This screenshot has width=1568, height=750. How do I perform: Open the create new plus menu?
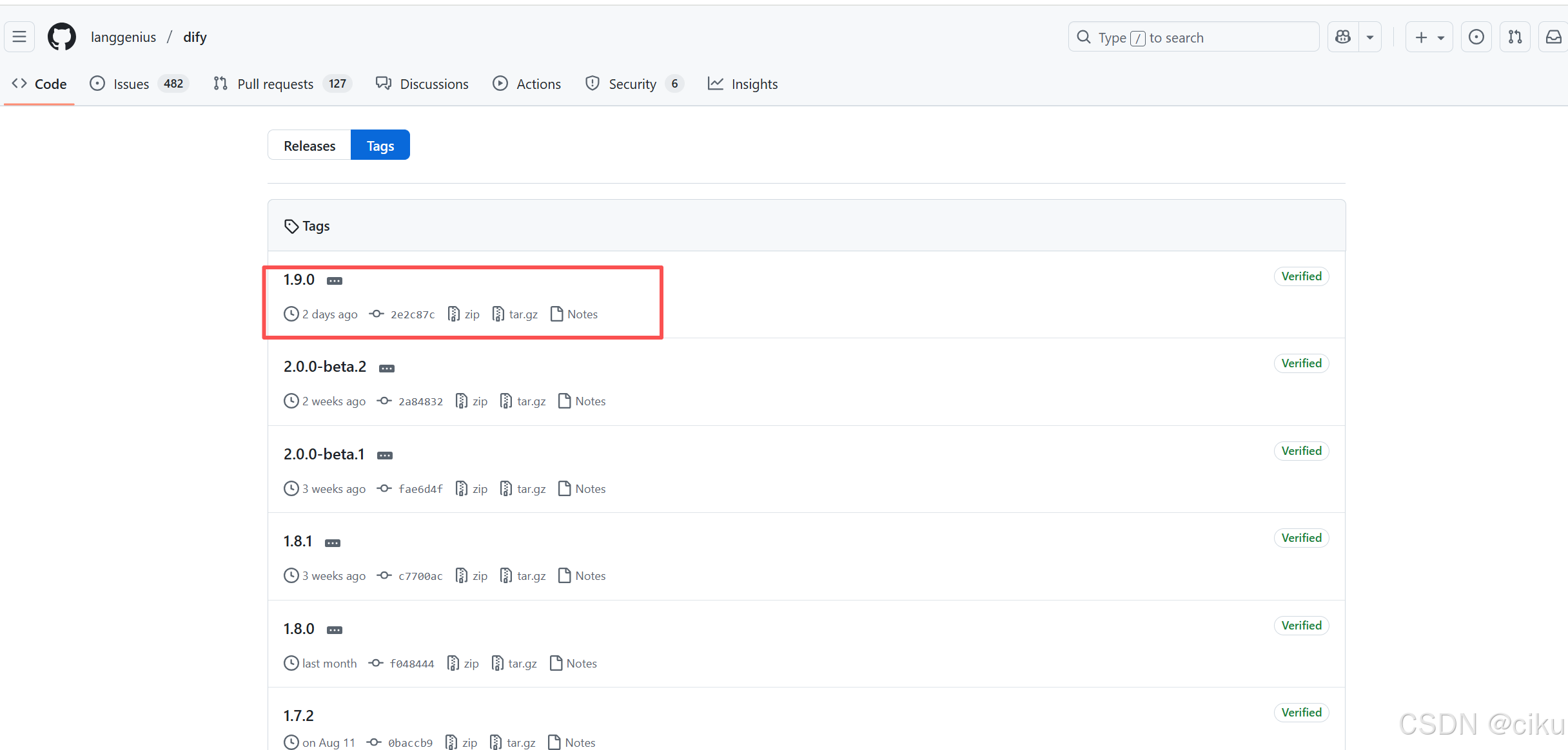point(1429,37)
